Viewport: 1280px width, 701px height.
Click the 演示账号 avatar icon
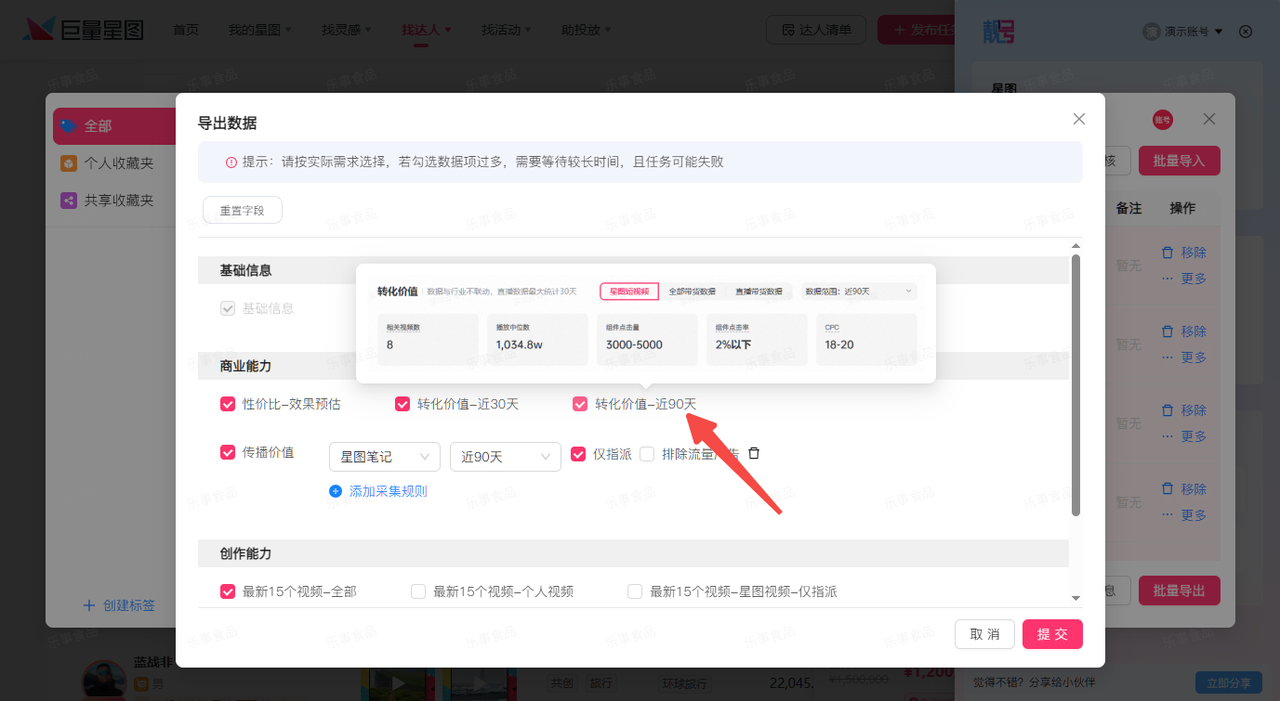1151,32
